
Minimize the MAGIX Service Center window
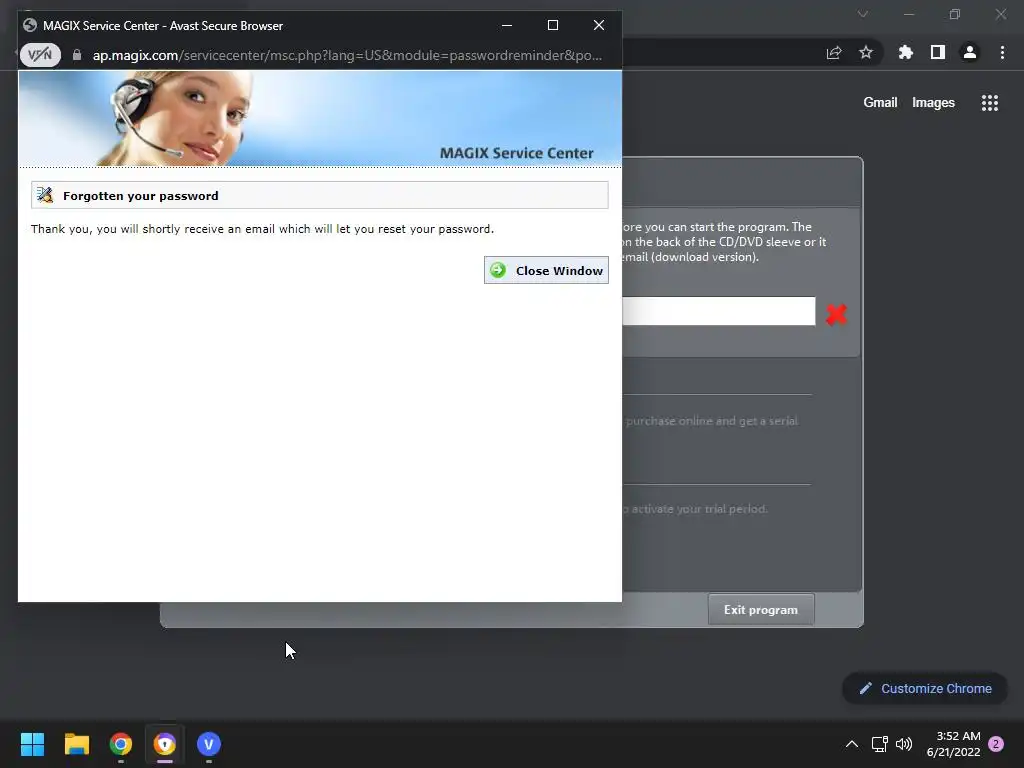tap(507, 25)
